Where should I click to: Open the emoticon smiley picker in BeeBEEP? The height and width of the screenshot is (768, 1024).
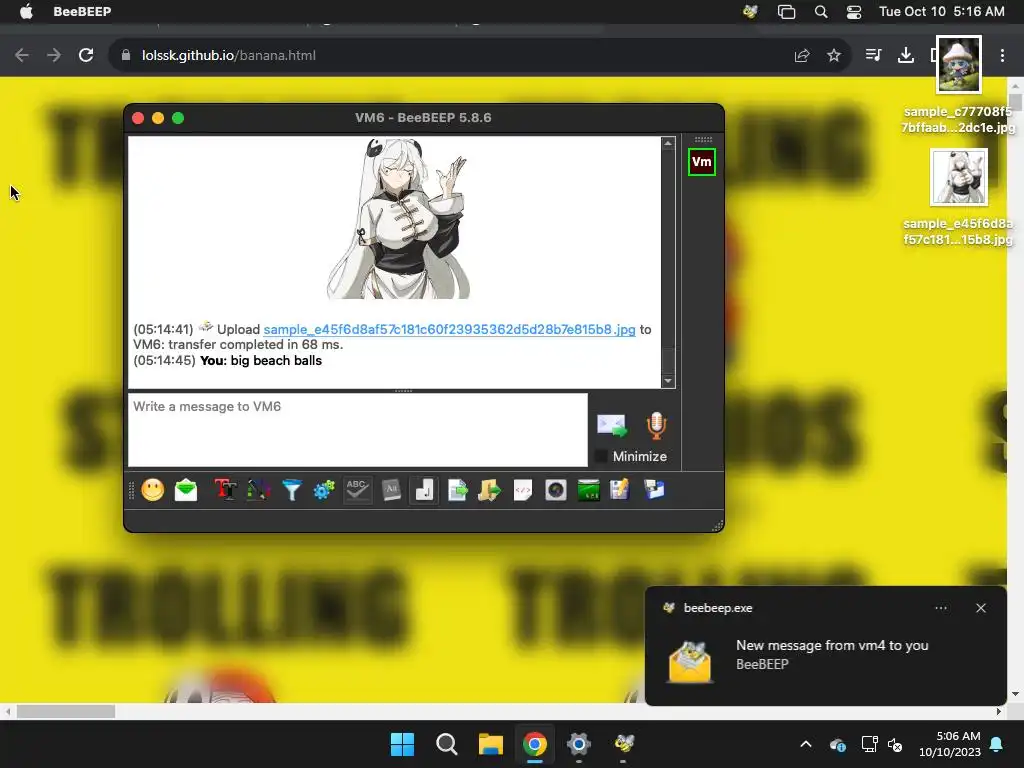[153, 490]
